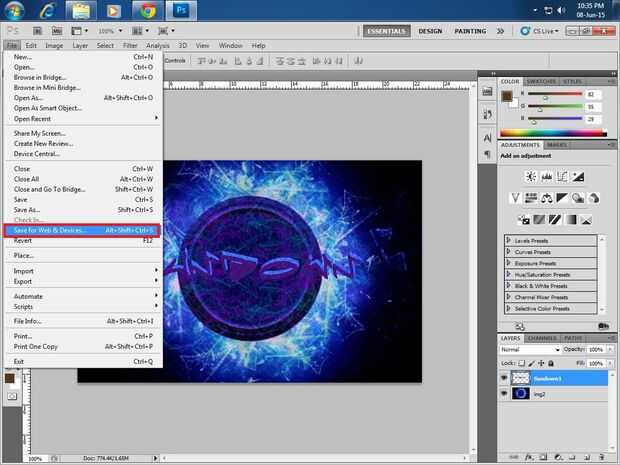Enable the lock transparent pixels option
This screenshot has width=620, height=465.
(x=521, y=364)
